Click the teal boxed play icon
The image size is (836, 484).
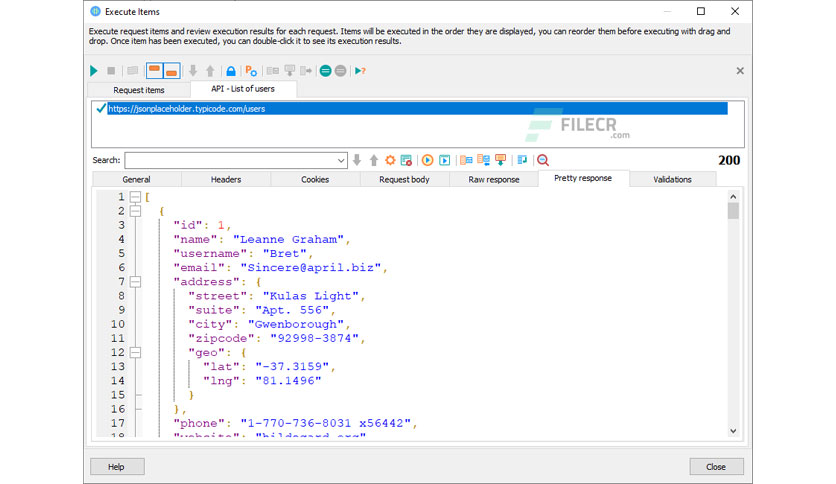[445, 160]
